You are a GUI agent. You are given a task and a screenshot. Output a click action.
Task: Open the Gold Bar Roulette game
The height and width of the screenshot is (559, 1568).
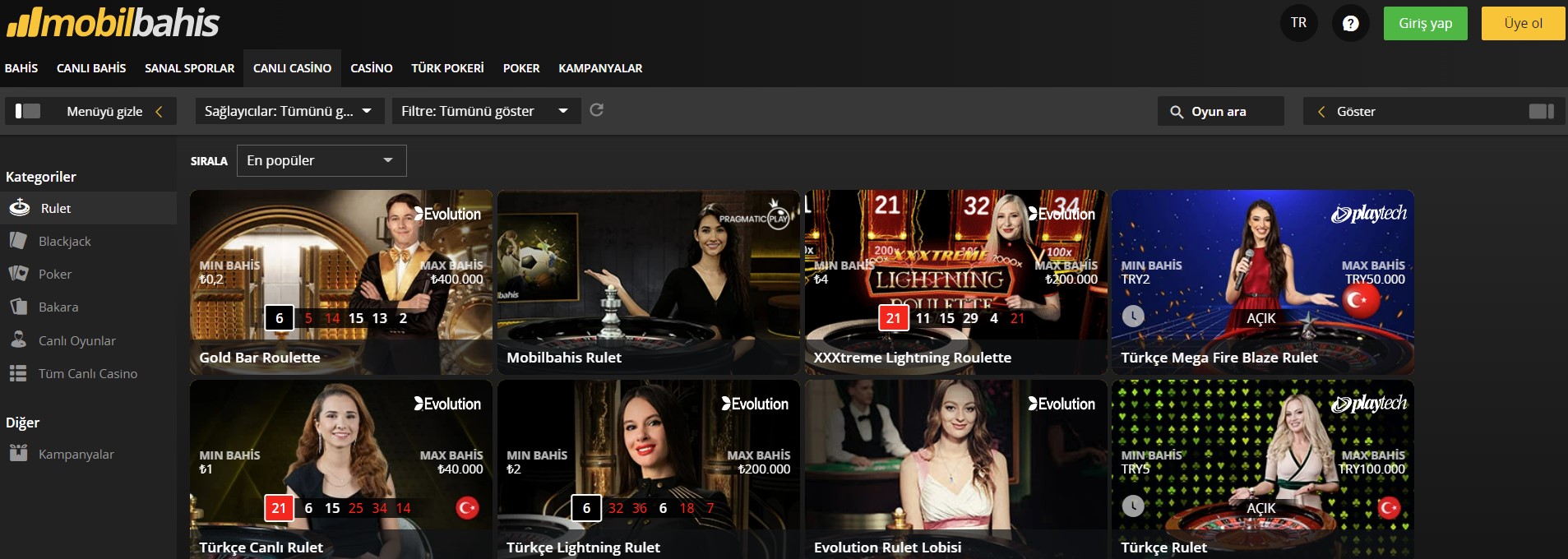[341, 283]
